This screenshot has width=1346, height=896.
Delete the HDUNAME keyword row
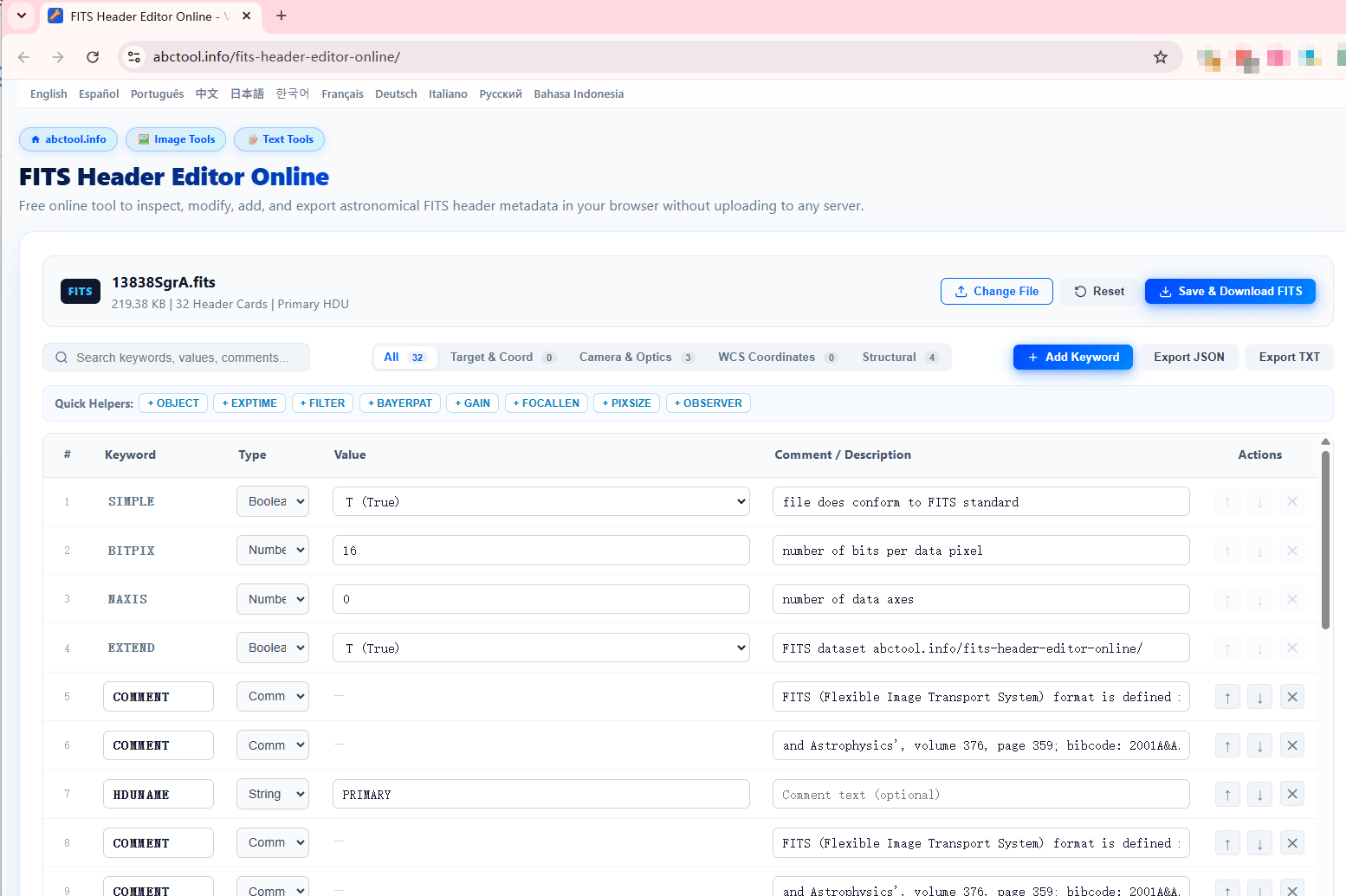1292,795
